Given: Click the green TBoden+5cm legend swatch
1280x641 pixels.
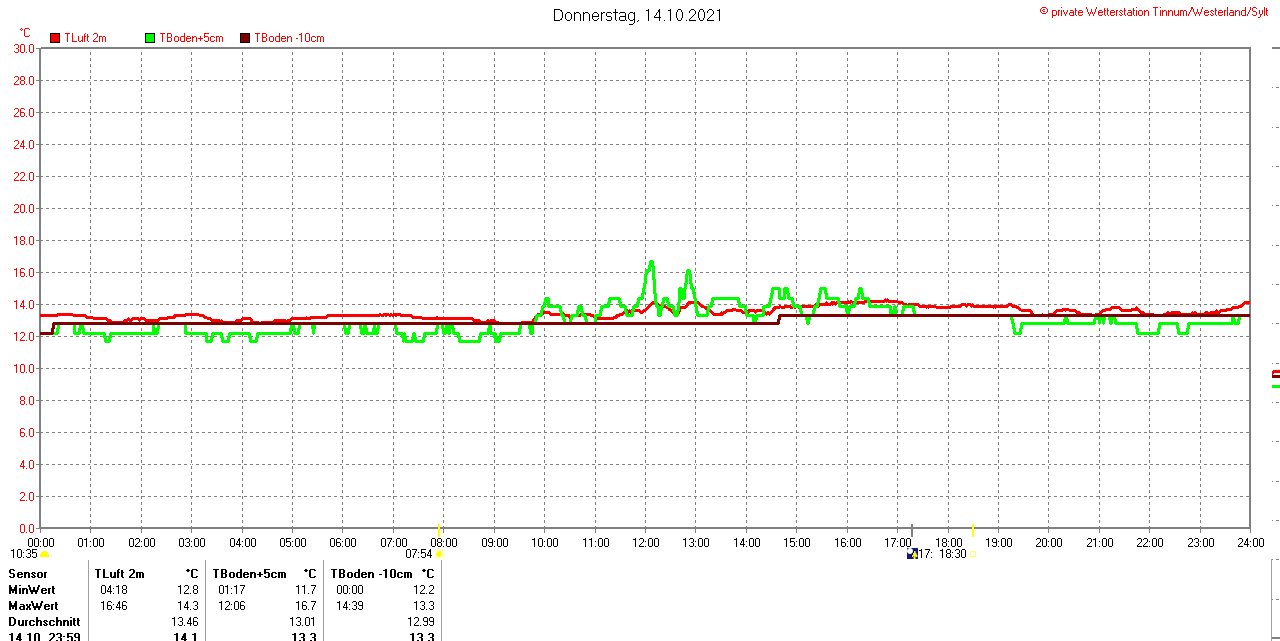Looking at the screenshot, I should point(150,38).
